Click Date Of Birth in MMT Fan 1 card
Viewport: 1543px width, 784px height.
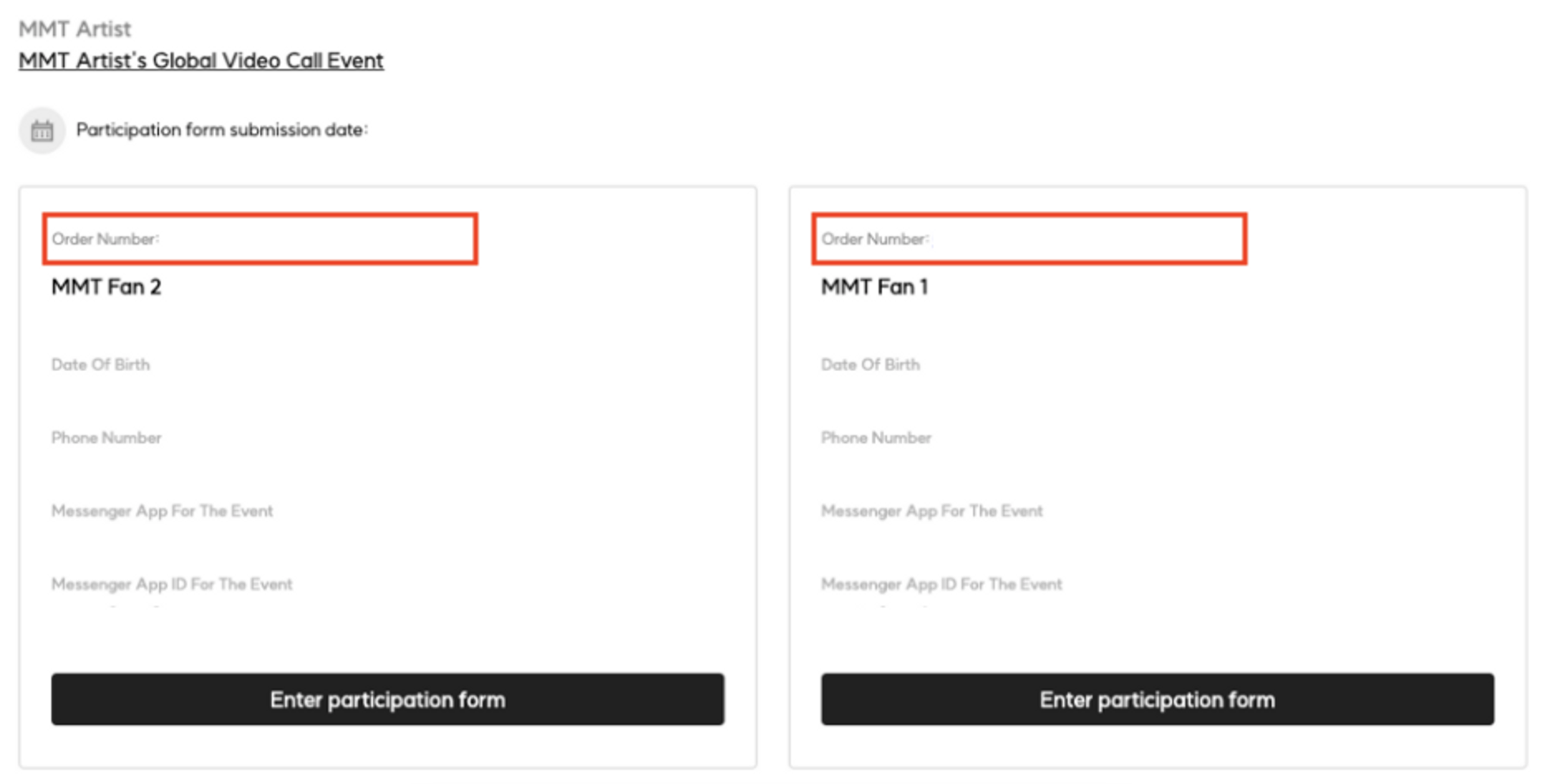[870, 365]
